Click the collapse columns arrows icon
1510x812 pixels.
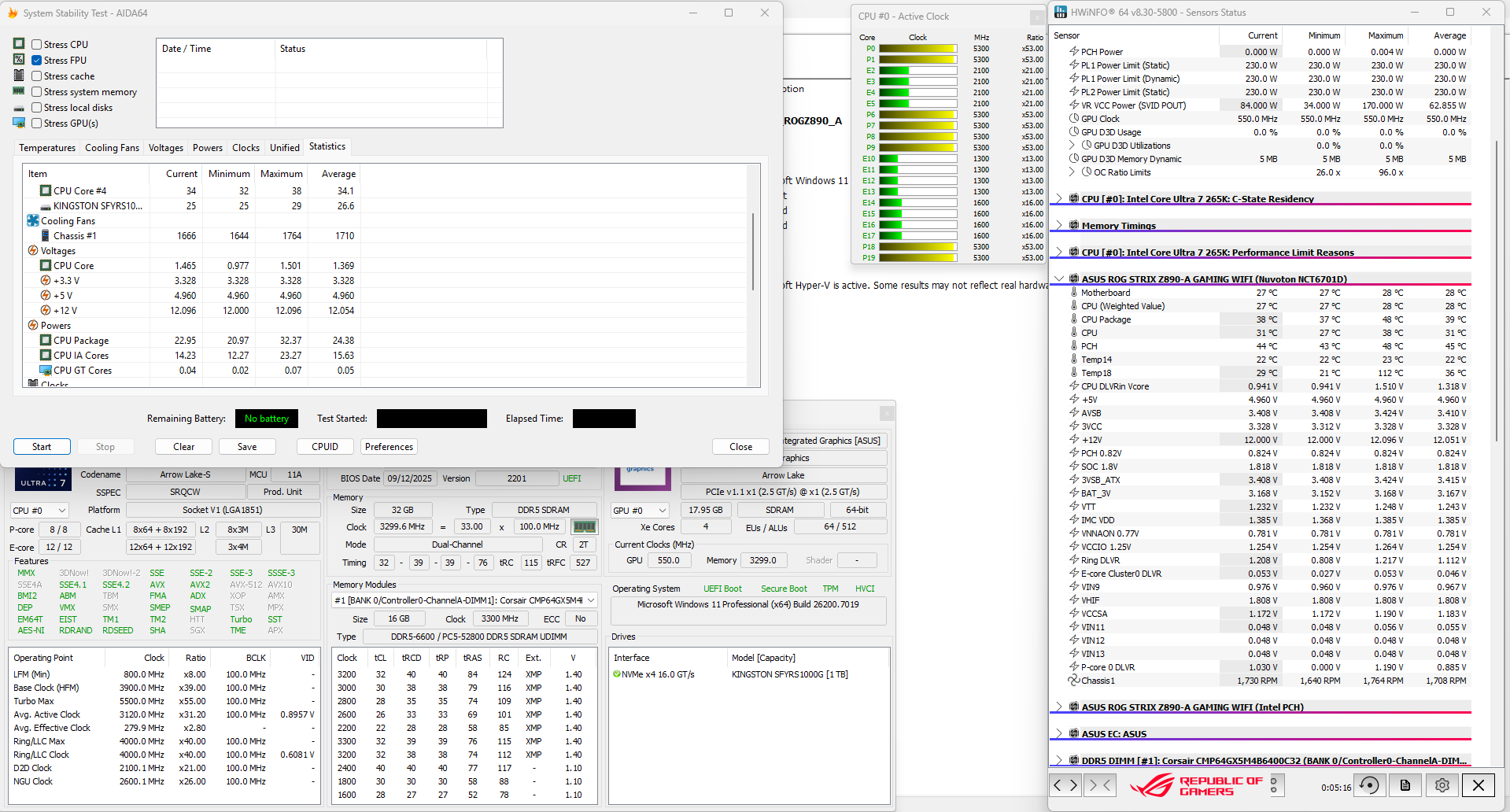coord(1100,785)
